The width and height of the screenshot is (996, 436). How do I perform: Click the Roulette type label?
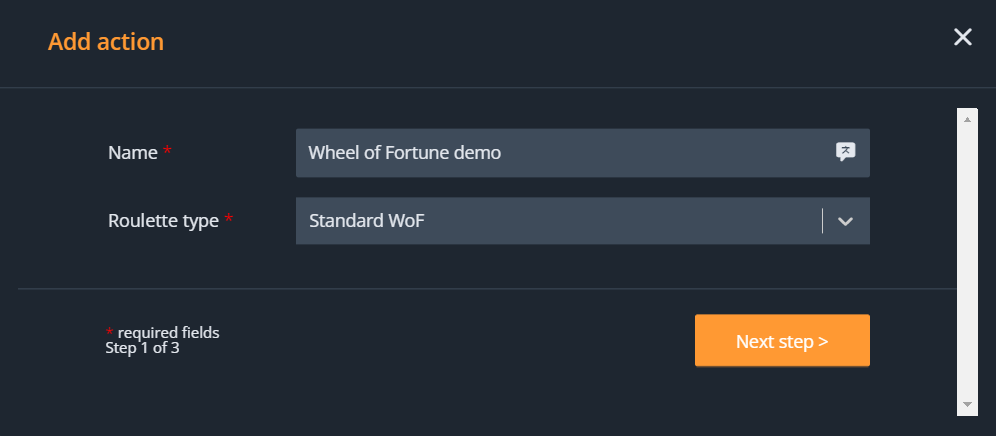(163, 221)
